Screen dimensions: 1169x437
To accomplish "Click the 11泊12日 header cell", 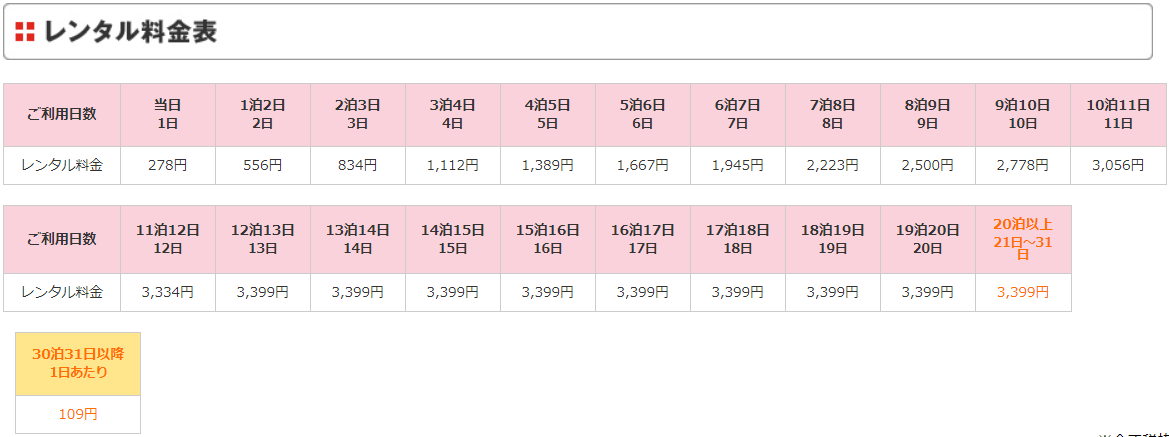I will point(168,239).
